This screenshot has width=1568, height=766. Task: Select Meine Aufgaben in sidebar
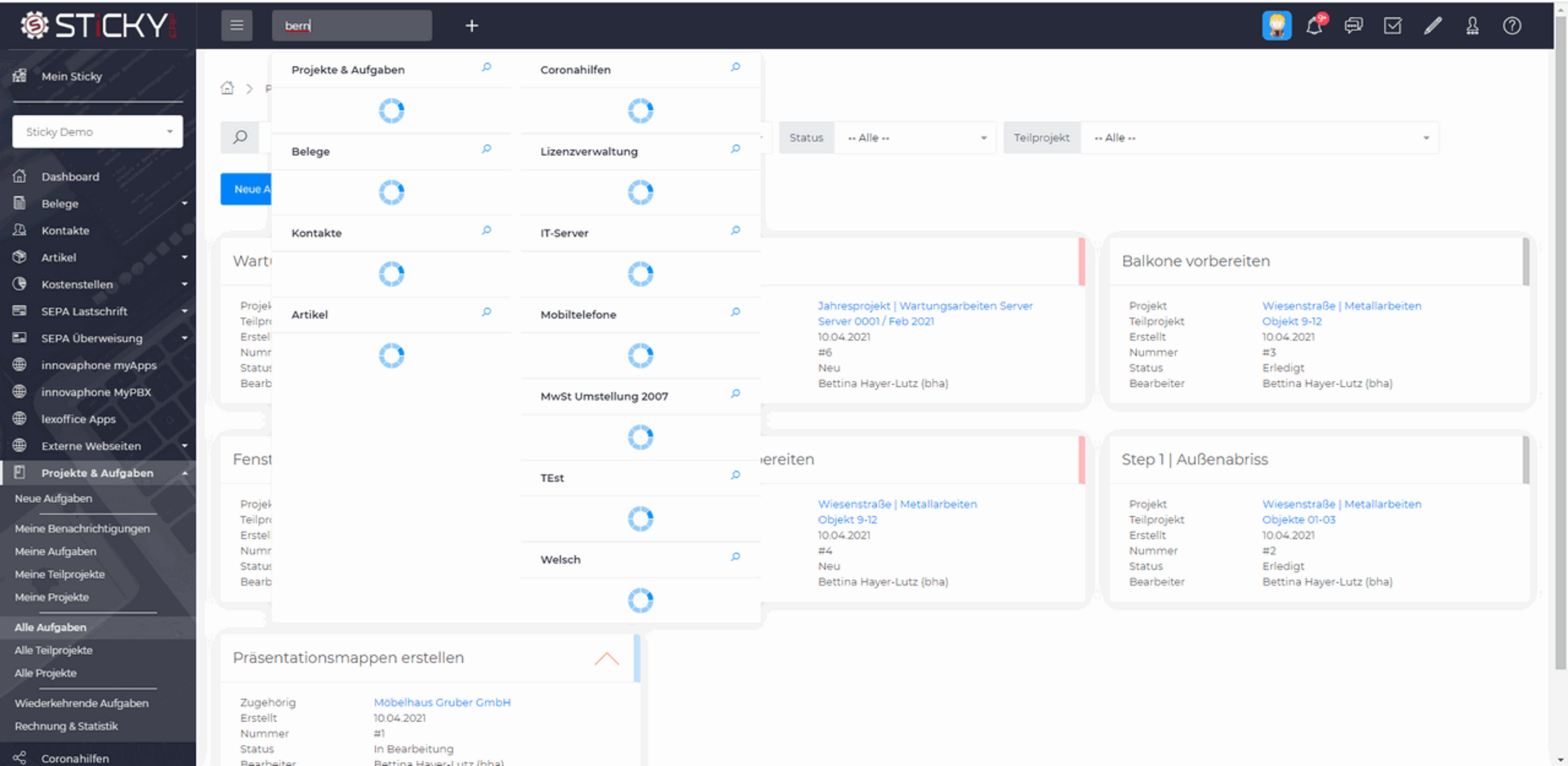click(x=56, y=551)
